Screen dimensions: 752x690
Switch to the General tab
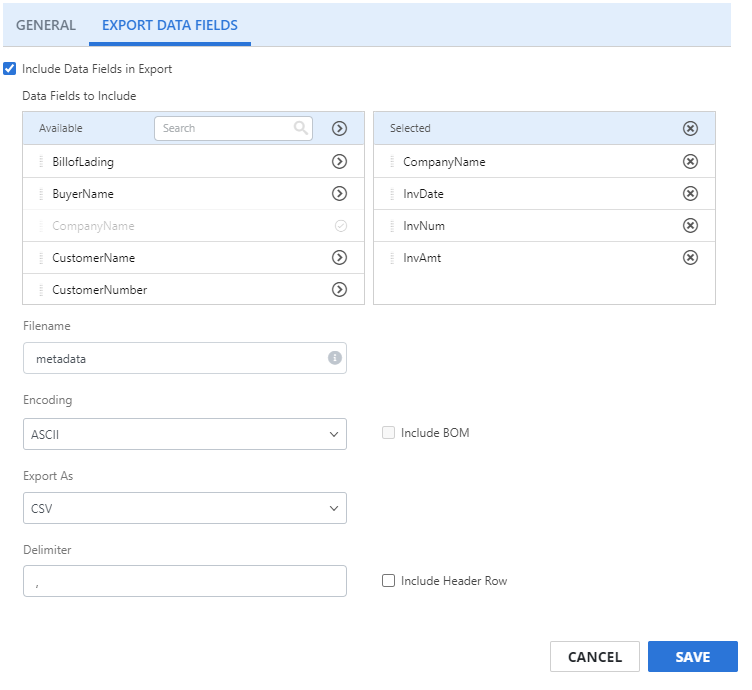[x=45, y=25]
